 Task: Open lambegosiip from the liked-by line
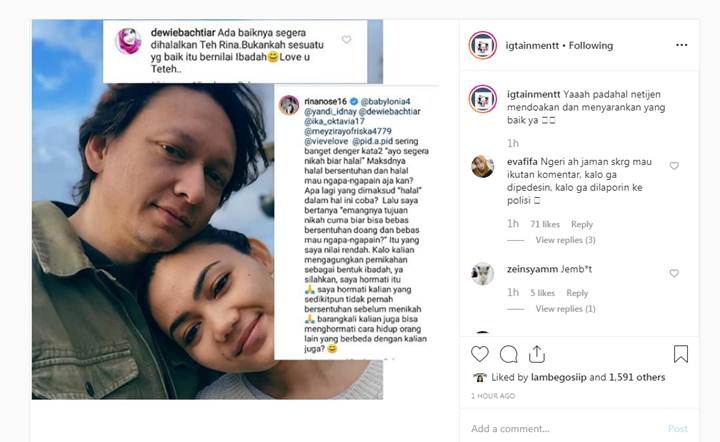pos(558,377)
